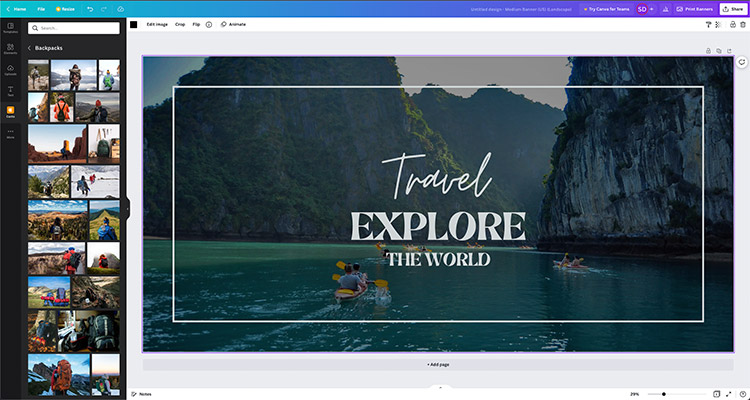Click the Share button

point(732,8)
